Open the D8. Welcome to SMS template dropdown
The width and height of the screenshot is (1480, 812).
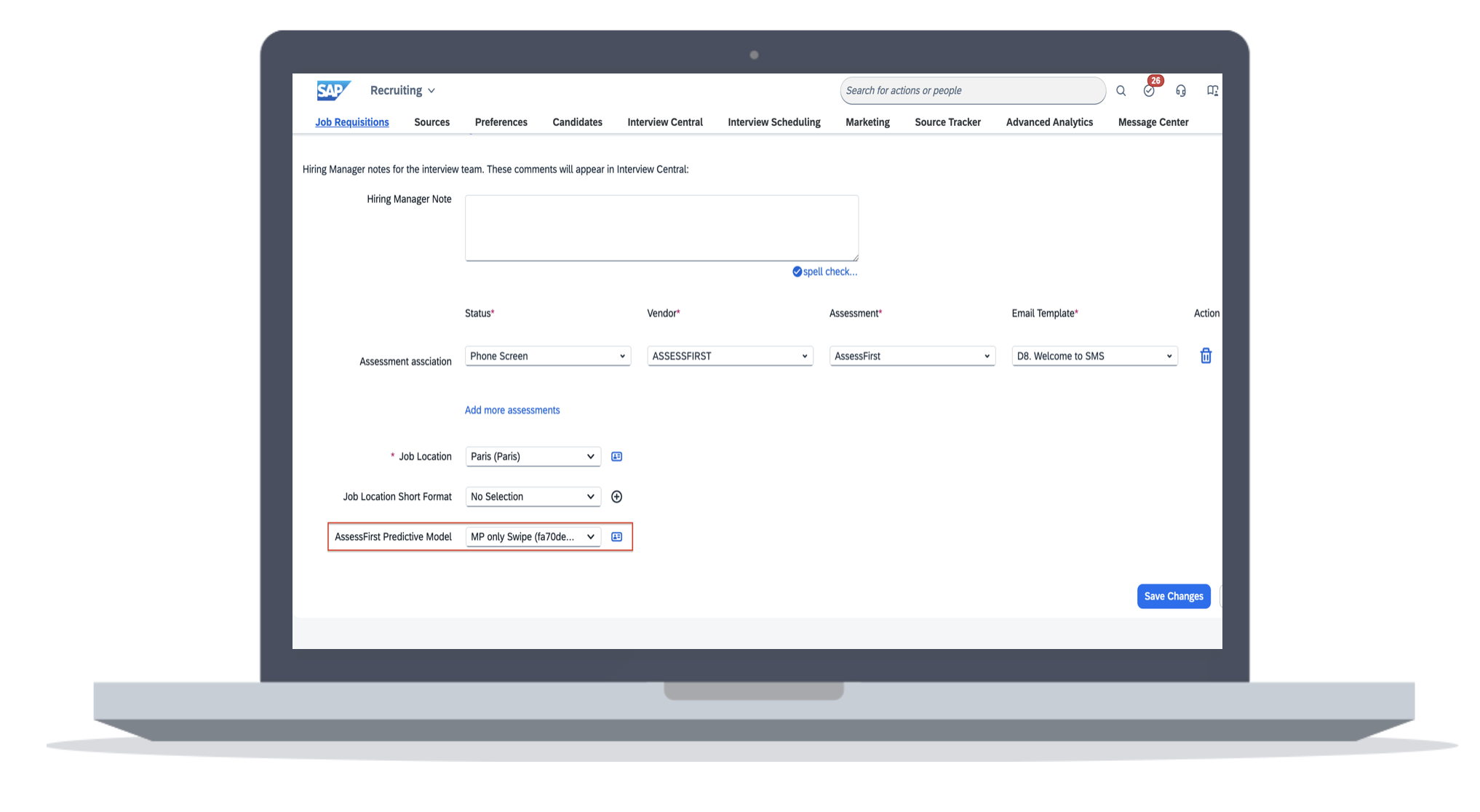tap(1094, 356)
